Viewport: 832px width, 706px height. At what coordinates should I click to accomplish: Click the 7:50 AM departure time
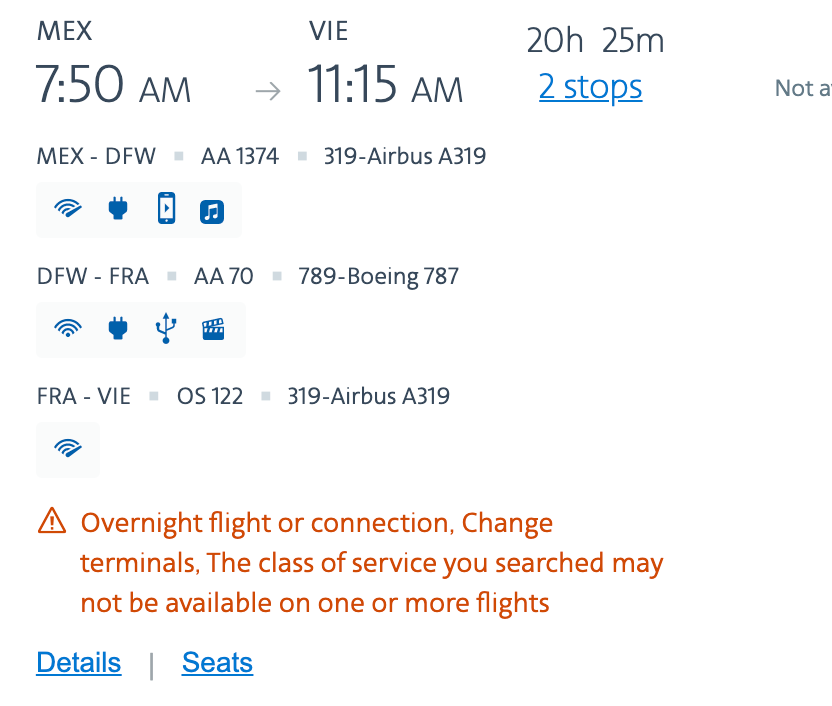pos(113,85)
